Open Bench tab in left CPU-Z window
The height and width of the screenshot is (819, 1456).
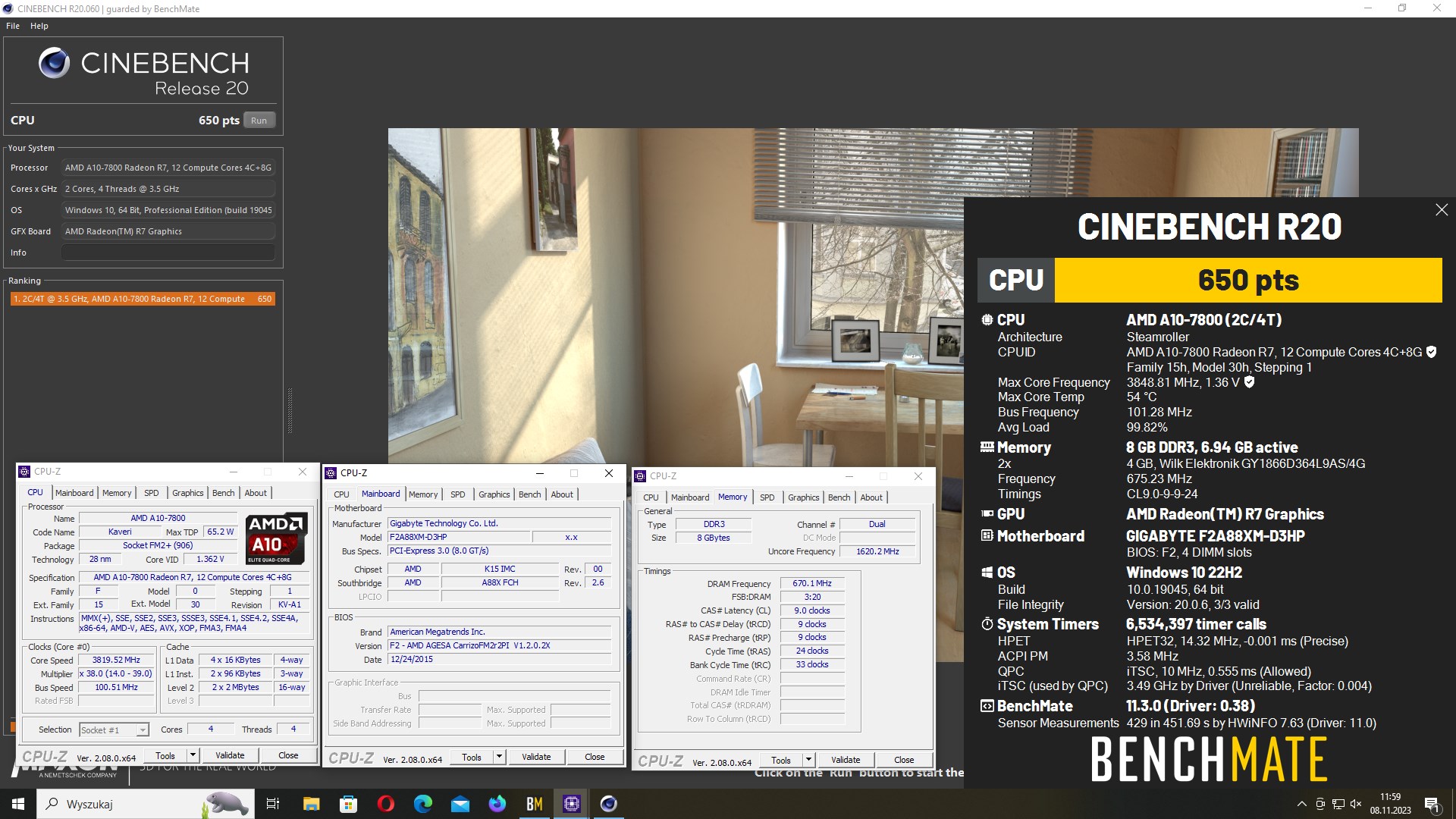pos(223,493)
